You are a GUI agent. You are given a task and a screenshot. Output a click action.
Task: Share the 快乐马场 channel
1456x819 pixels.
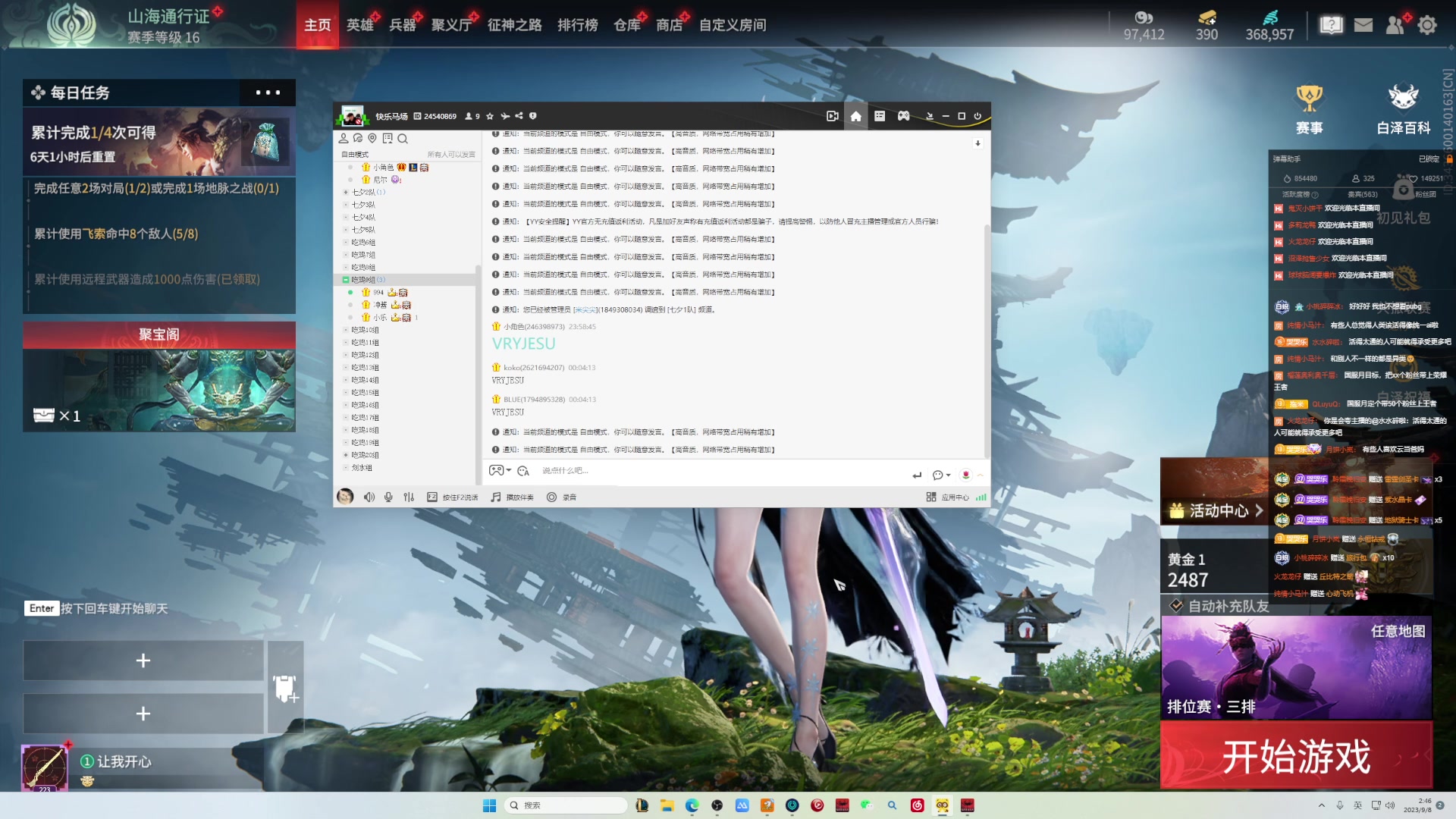pos(519,116)
